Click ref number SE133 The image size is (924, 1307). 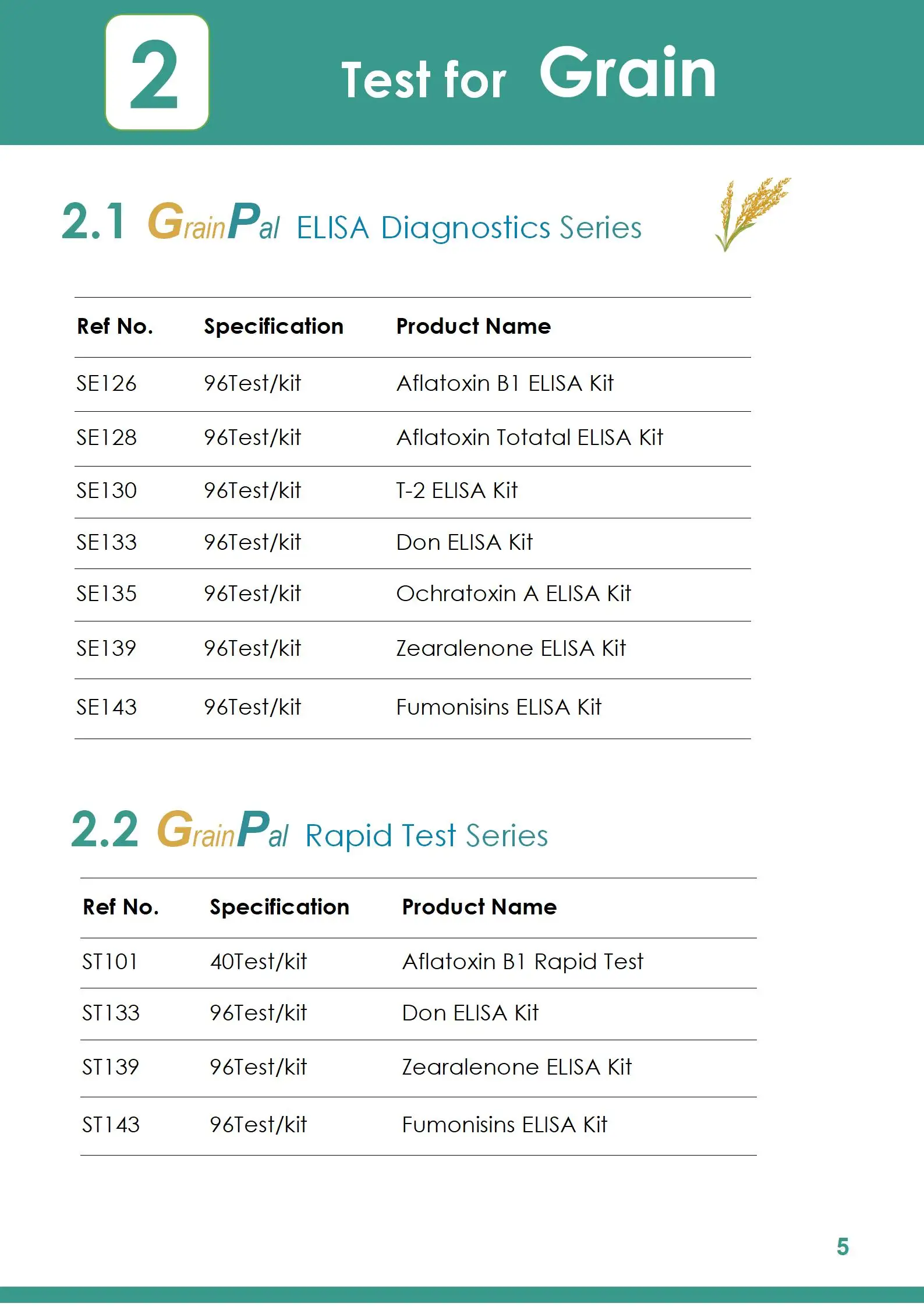(x=107, y=543)
